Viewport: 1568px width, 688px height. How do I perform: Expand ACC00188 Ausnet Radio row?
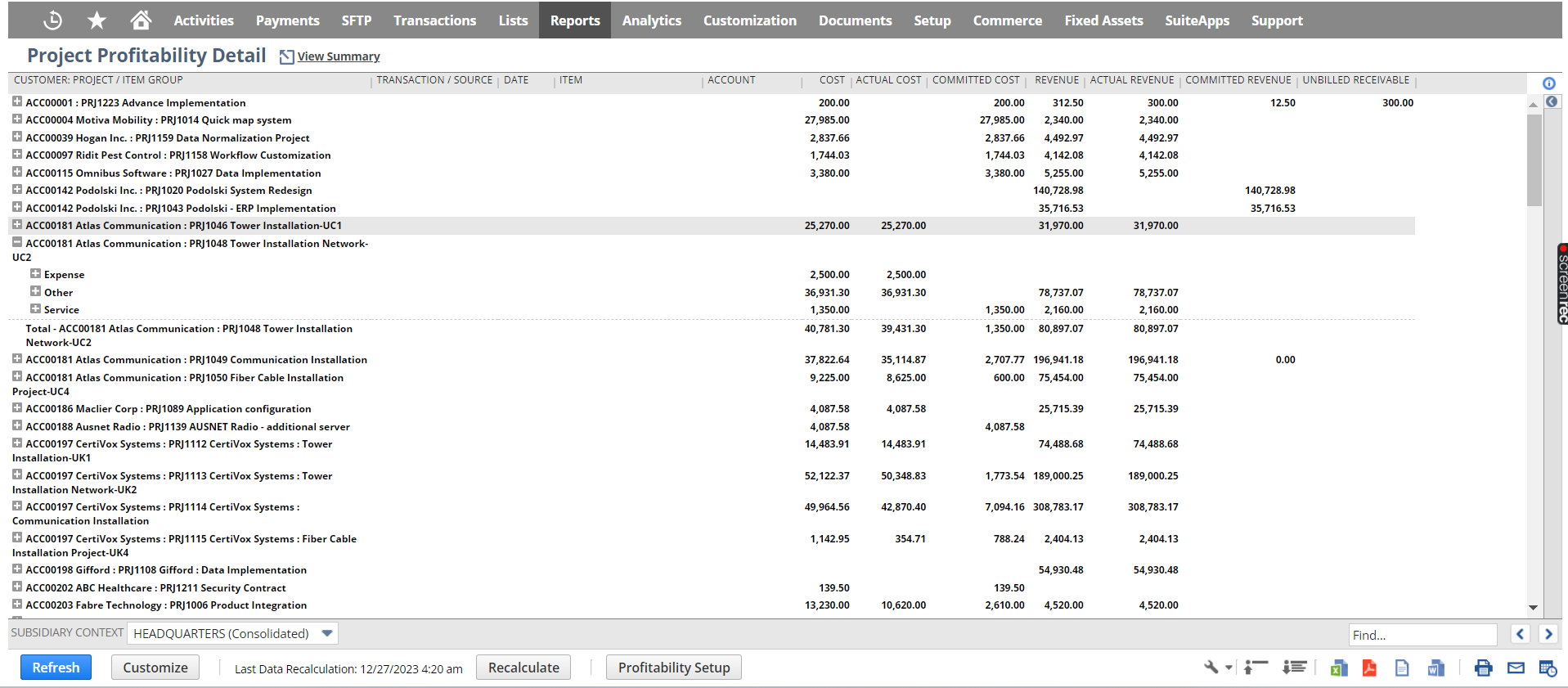[x=17, y=425]
